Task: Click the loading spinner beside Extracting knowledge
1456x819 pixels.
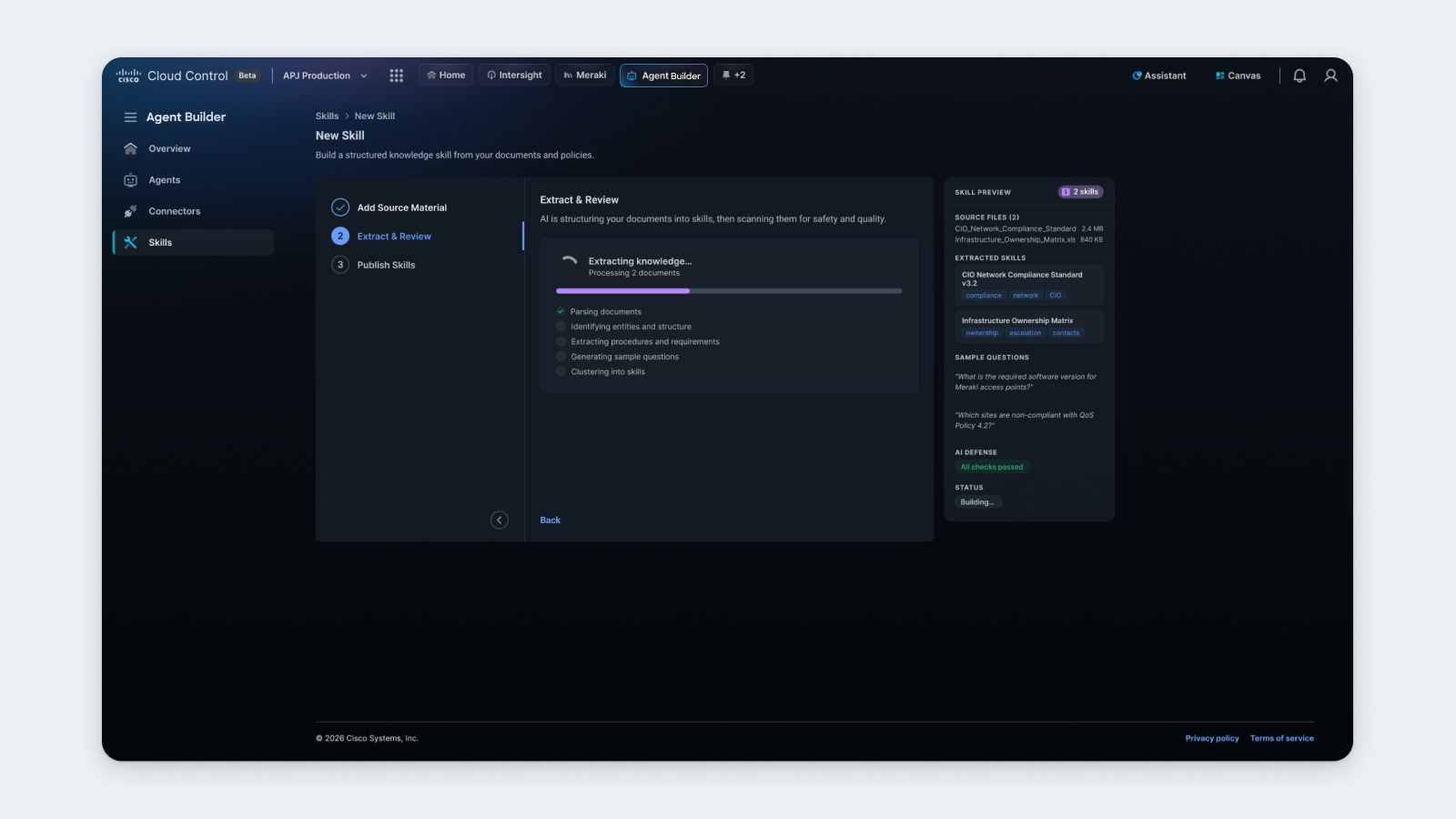Action: (x=570, y=261)
